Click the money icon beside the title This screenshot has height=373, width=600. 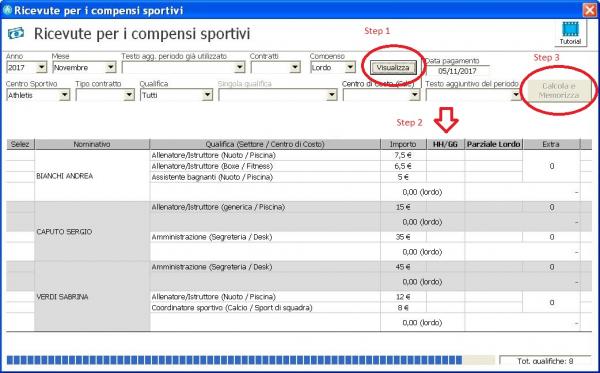tap(16, 33)
